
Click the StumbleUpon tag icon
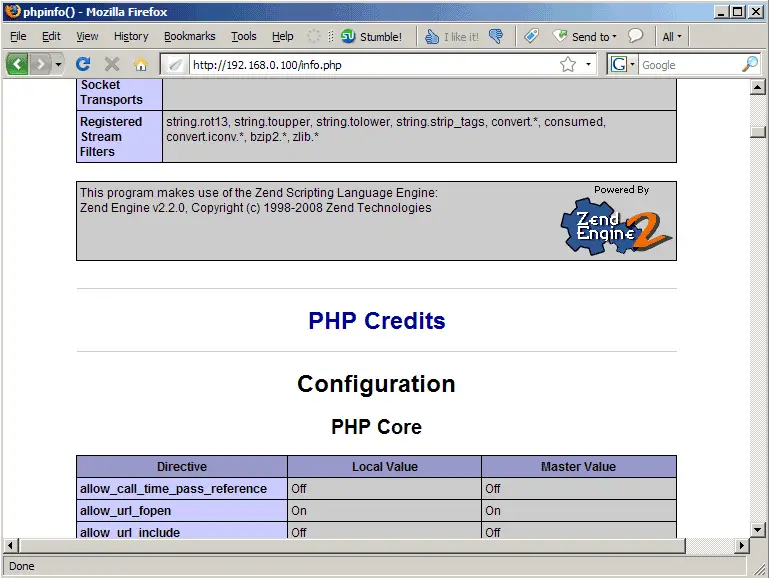tap(531, 36)
